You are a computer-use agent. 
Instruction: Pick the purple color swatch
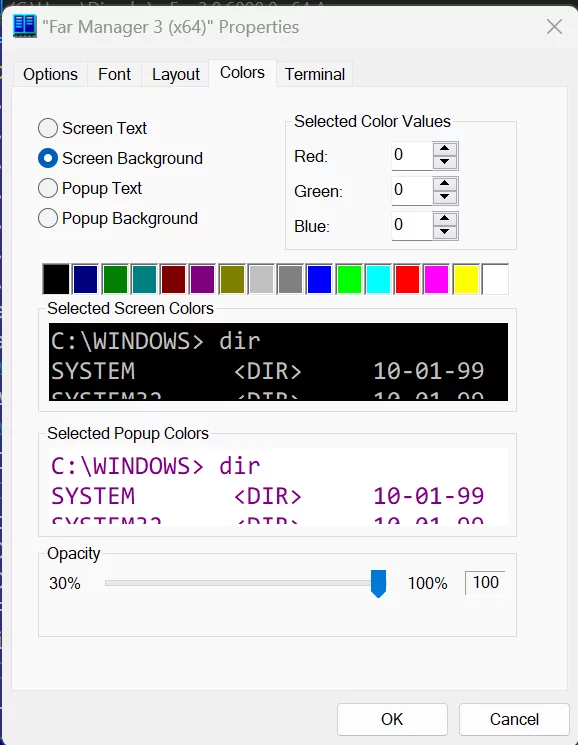pyautogui.click(x=202, y=279)
